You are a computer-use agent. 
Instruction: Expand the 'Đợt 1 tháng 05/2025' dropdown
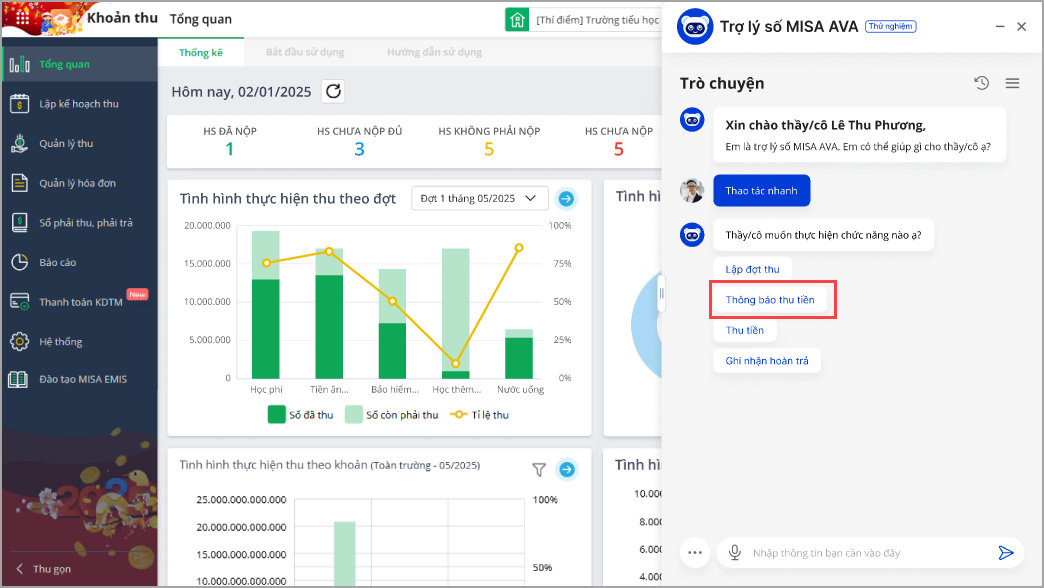coord(480,198)
